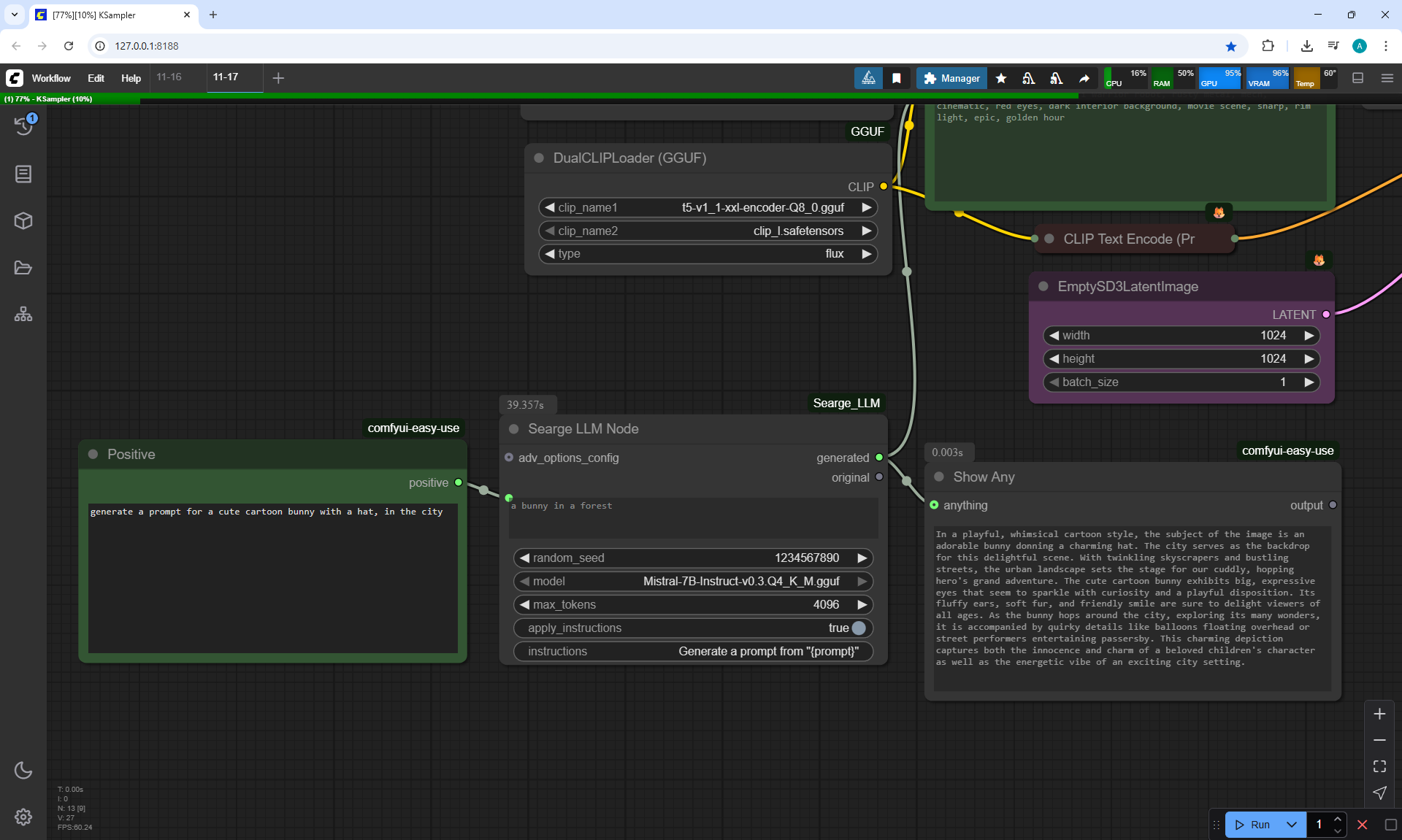1402x840 pixels.
Task: Collapse the Show Any node via its dot
Action: pos(939,477)
